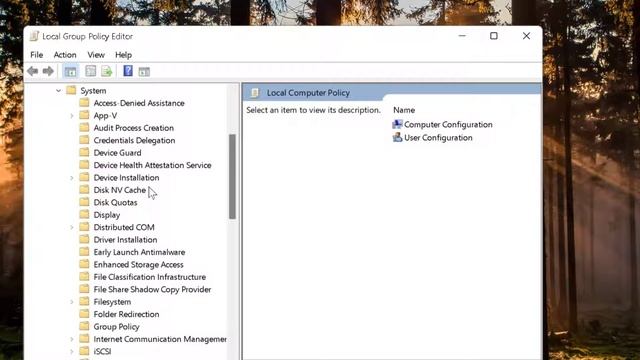640x360 pixels.
Task: Click the System folder icon
Action: (71, 90)
